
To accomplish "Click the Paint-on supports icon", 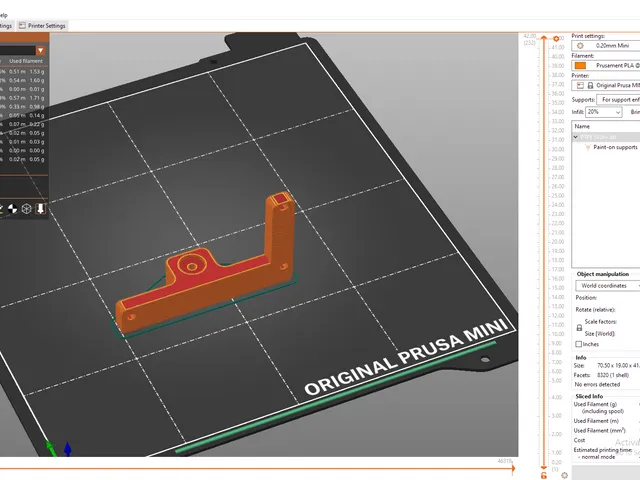I will click(587, 147).
